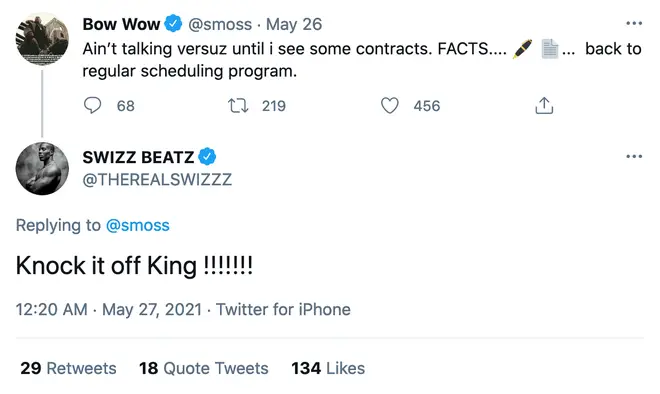
Task: Click the Twitter for iPhone source label
Action: click(x=283, y=309)
